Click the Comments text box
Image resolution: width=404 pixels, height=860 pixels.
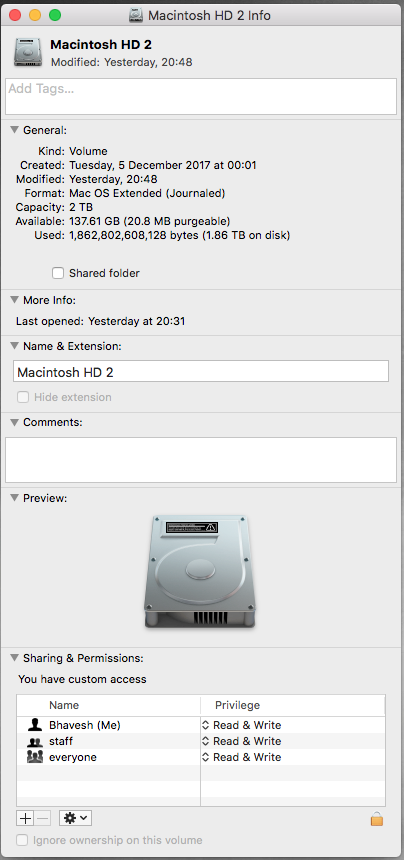click(x=201, y=460)
